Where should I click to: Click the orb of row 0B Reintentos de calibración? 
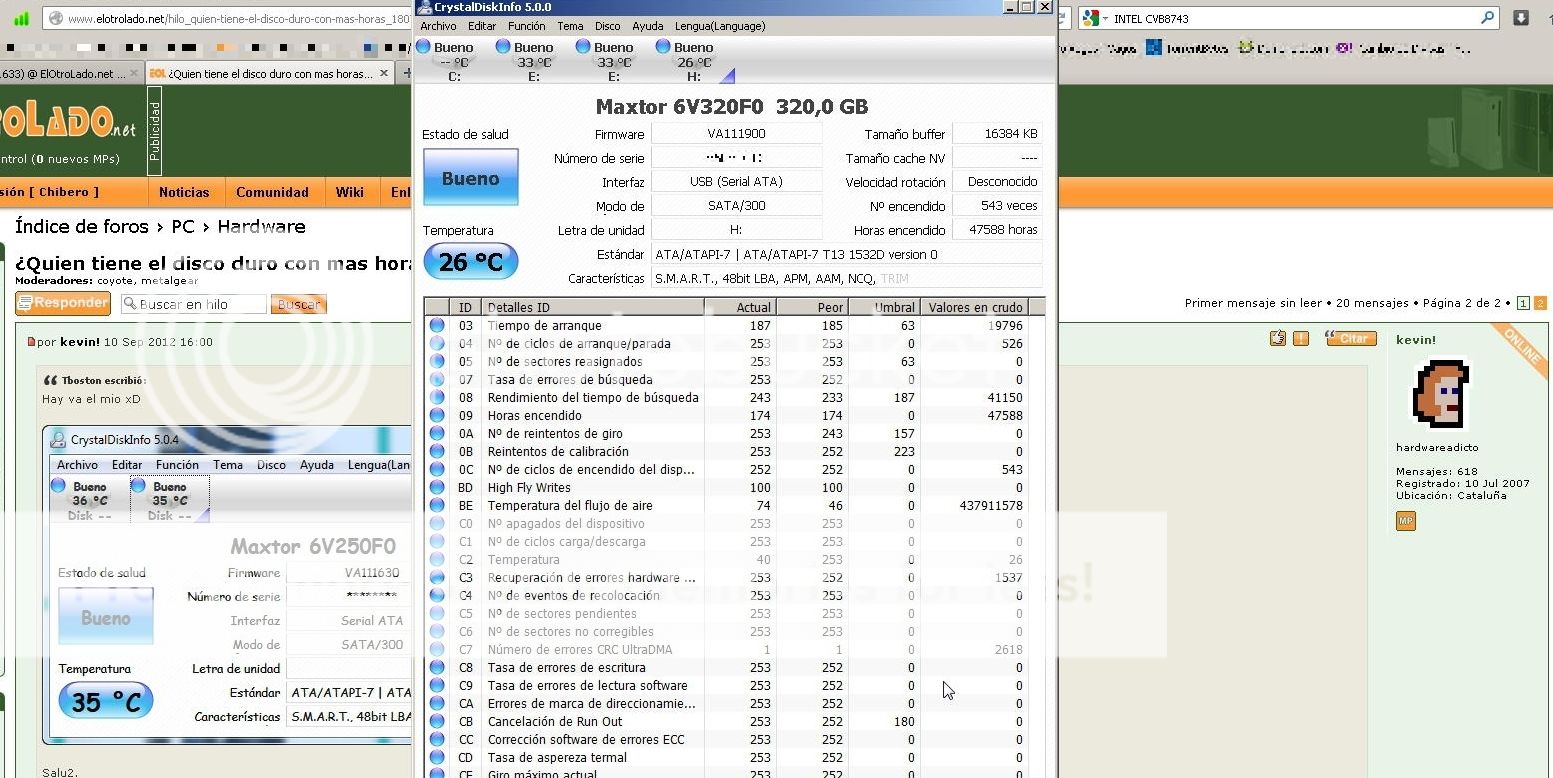click(x=437, y=452)
